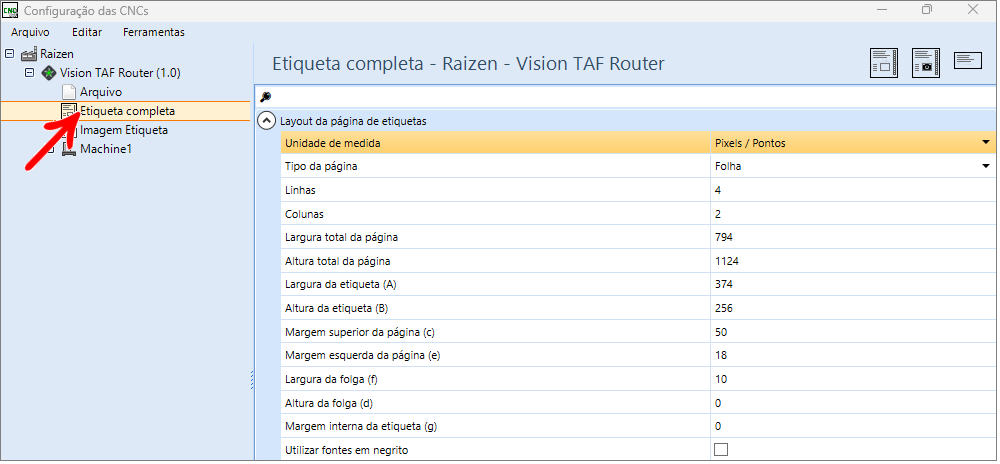This screenshot has height=464, width=1000.
Task: Open the Unidade de medida dropdown
Action: [x=985, y=143]
